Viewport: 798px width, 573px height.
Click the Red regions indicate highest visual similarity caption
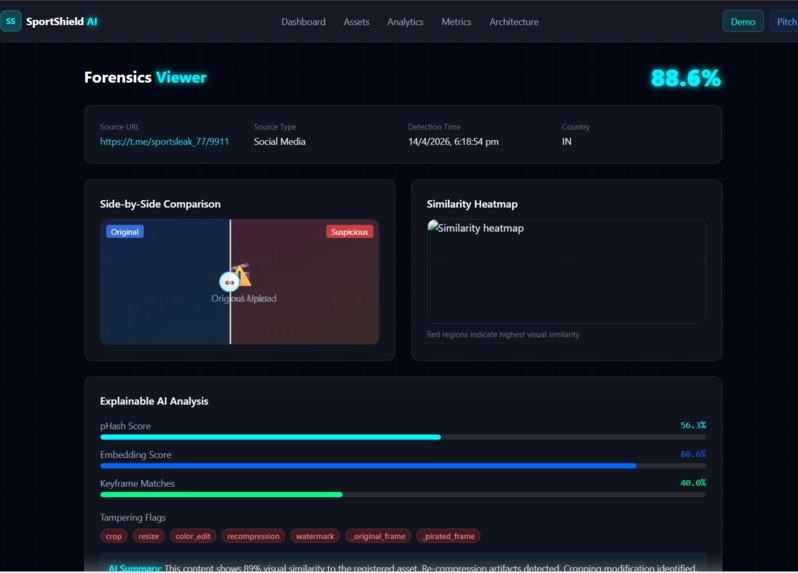[503, 334]
